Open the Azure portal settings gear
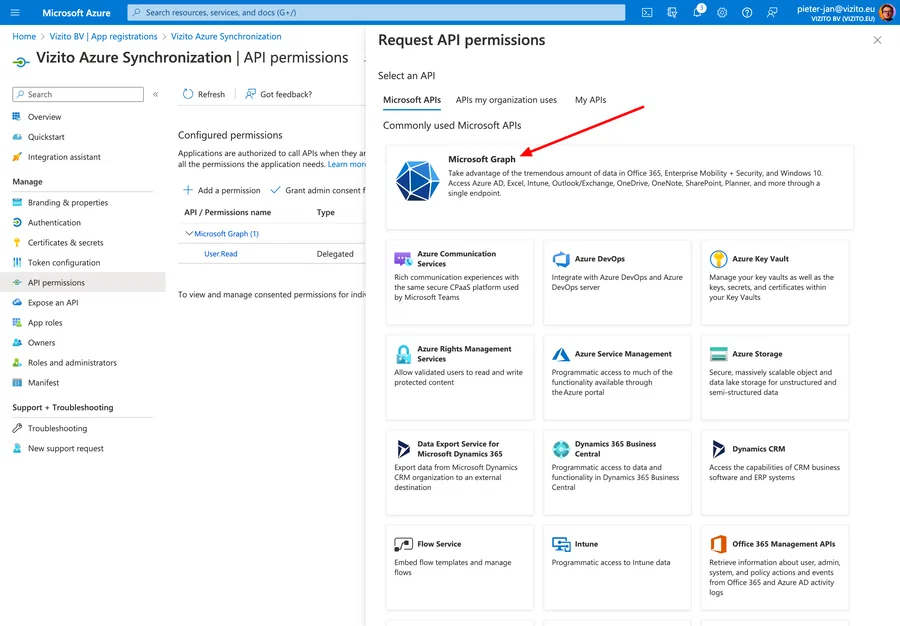This screenshot has width=900, height=626. tap(722, 12)
